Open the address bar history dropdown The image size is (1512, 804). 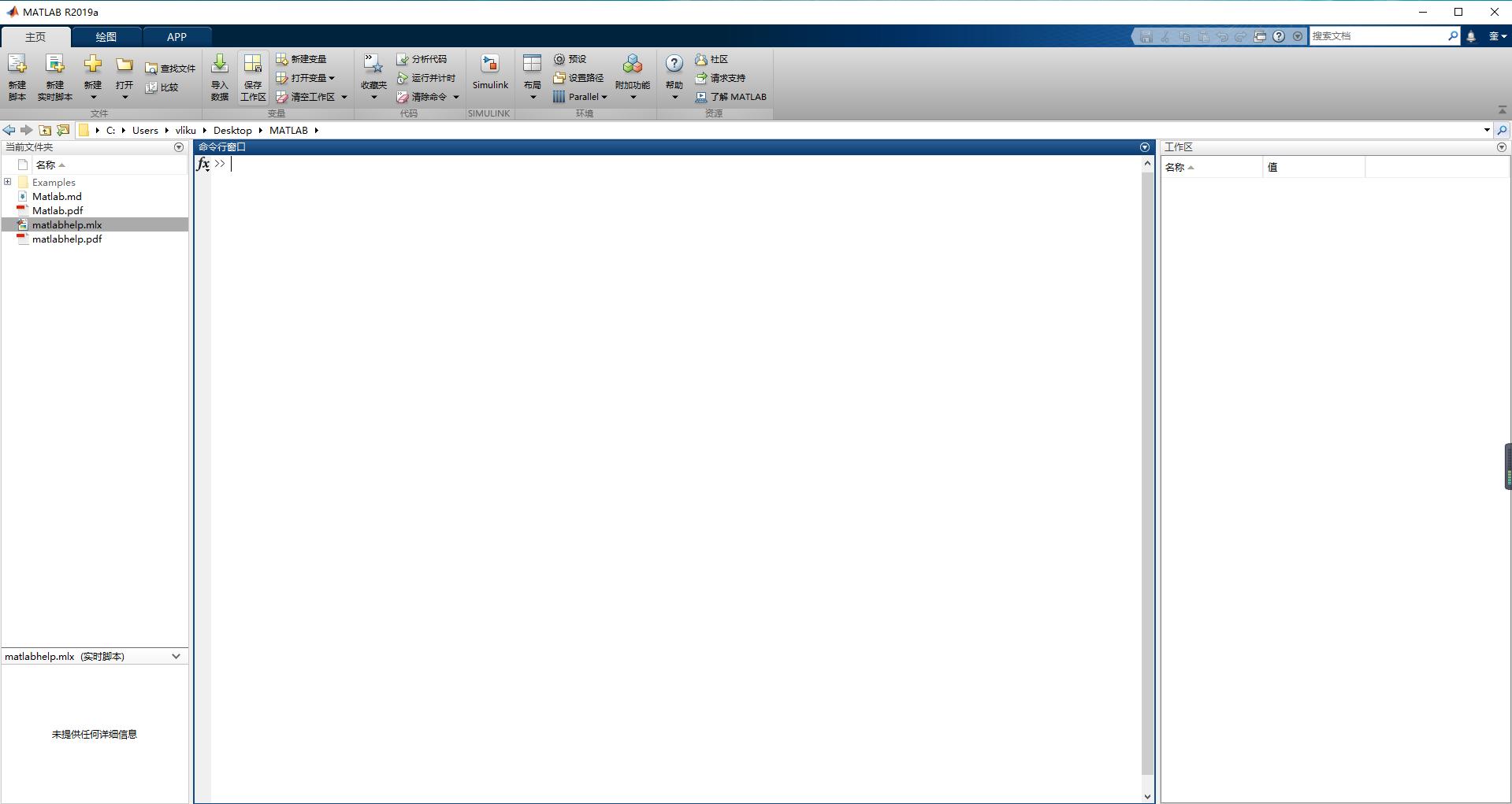(1487, 130)
